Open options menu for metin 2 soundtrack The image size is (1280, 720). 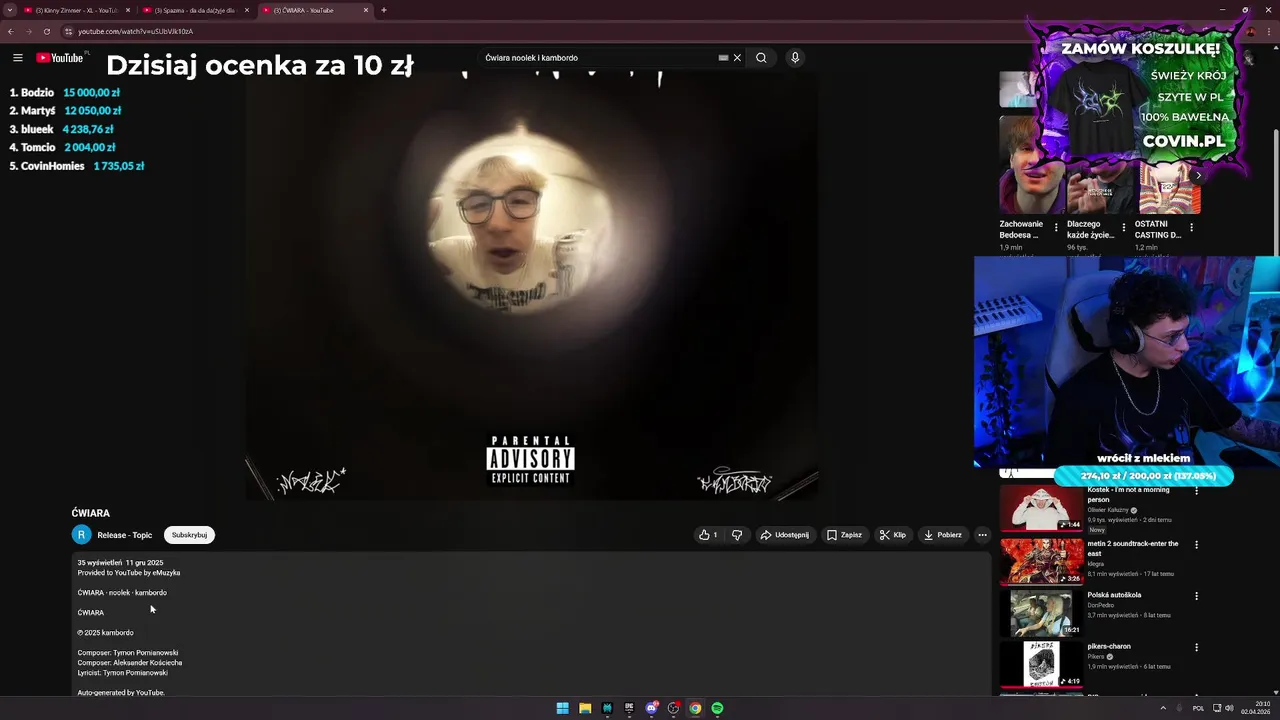click(x=1196, y=545)
